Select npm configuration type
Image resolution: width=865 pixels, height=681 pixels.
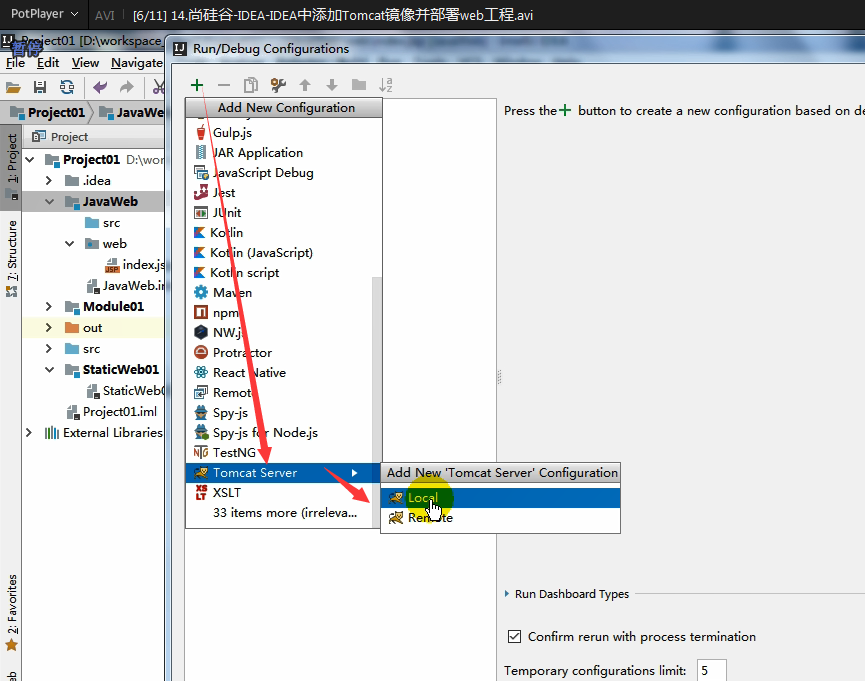(280, 313)
